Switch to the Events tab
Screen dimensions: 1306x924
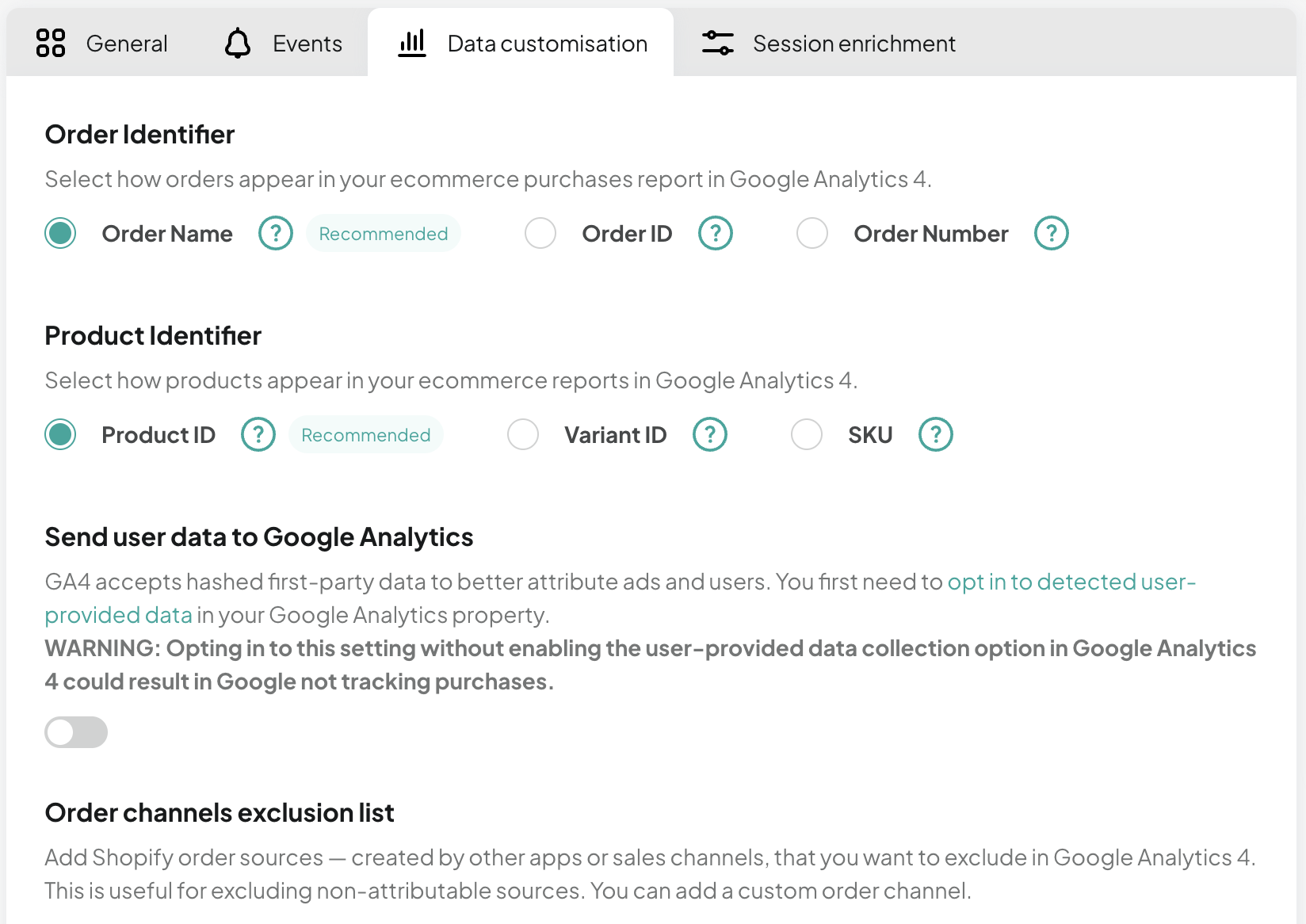coord(283,43)
